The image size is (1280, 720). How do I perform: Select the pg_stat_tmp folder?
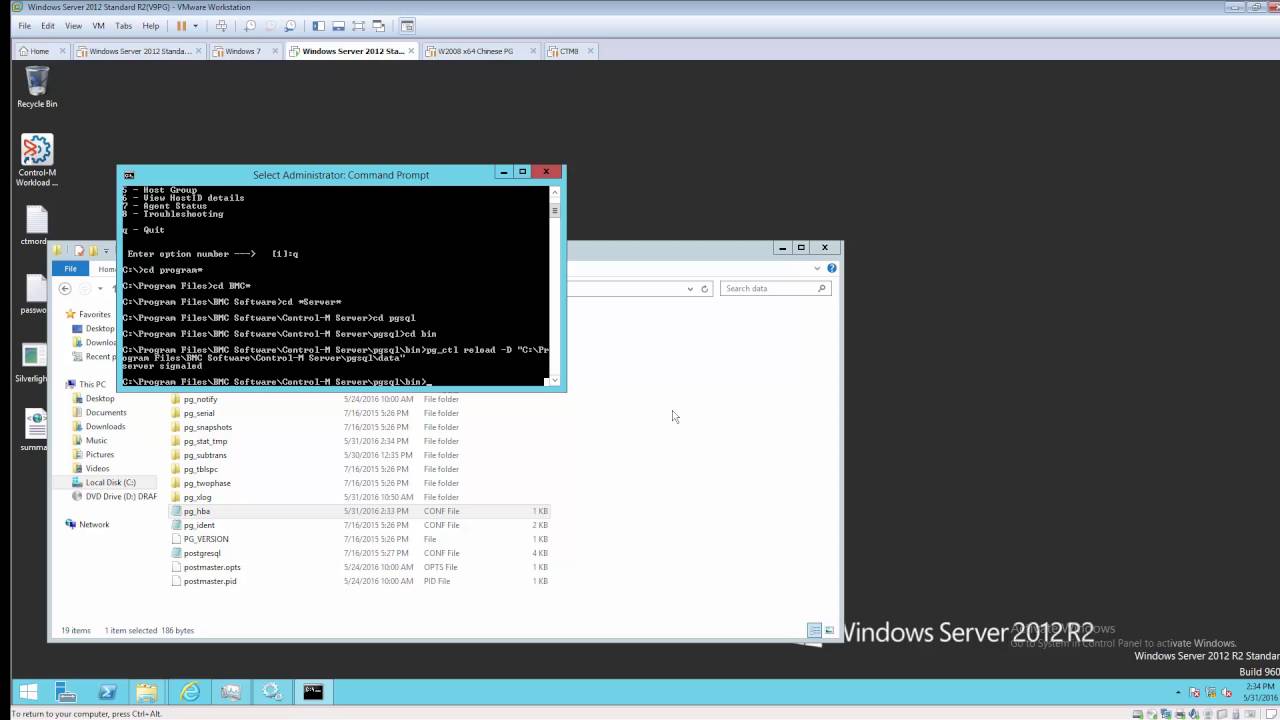pos(360,441)
